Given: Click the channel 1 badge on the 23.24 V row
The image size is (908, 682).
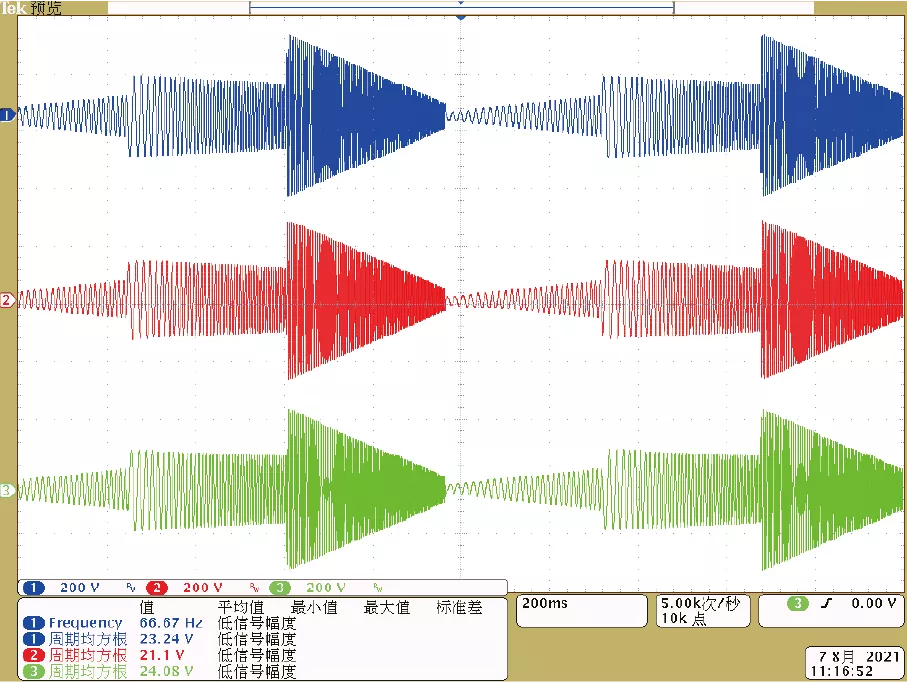Looking at the screenshot, I should (34, 639).
